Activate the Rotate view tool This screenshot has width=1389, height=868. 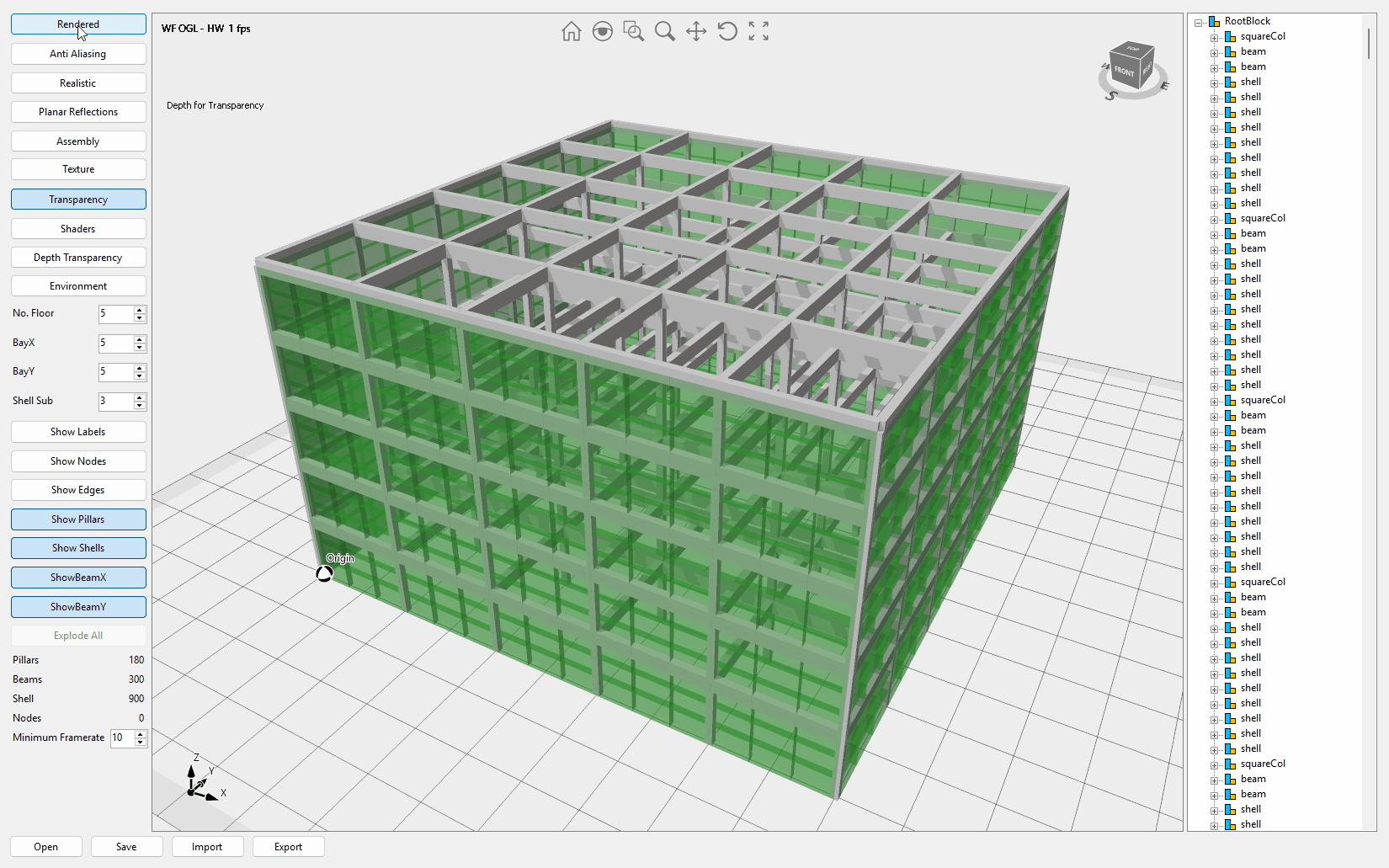click(727, 32)
